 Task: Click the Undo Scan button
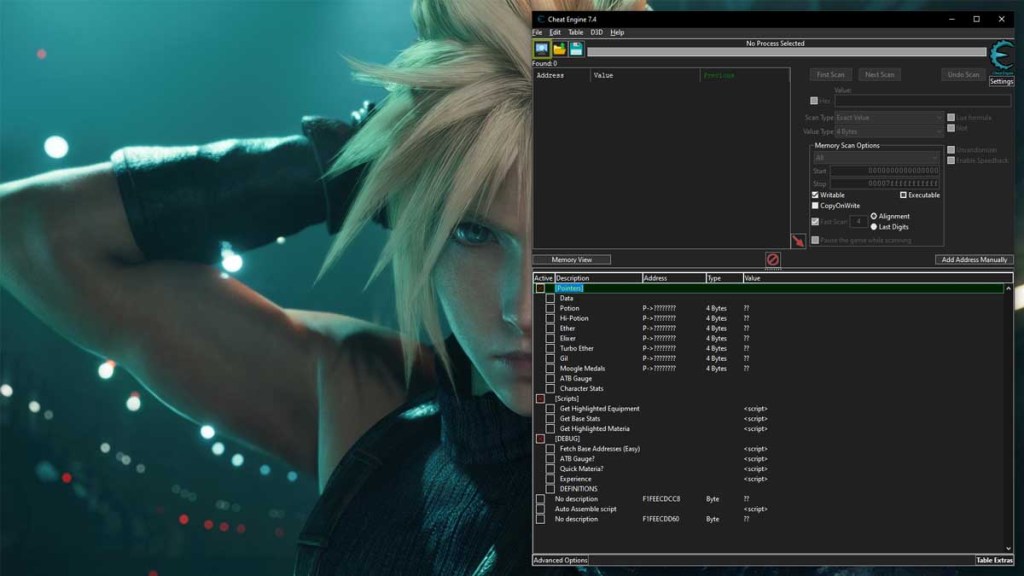tap(963, 74)
